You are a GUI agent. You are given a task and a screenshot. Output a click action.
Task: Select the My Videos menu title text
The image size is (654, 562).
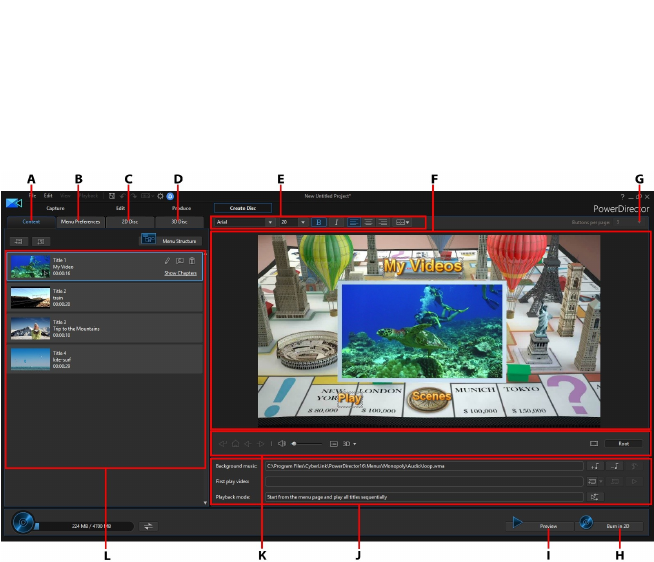(x=423, y=266)
